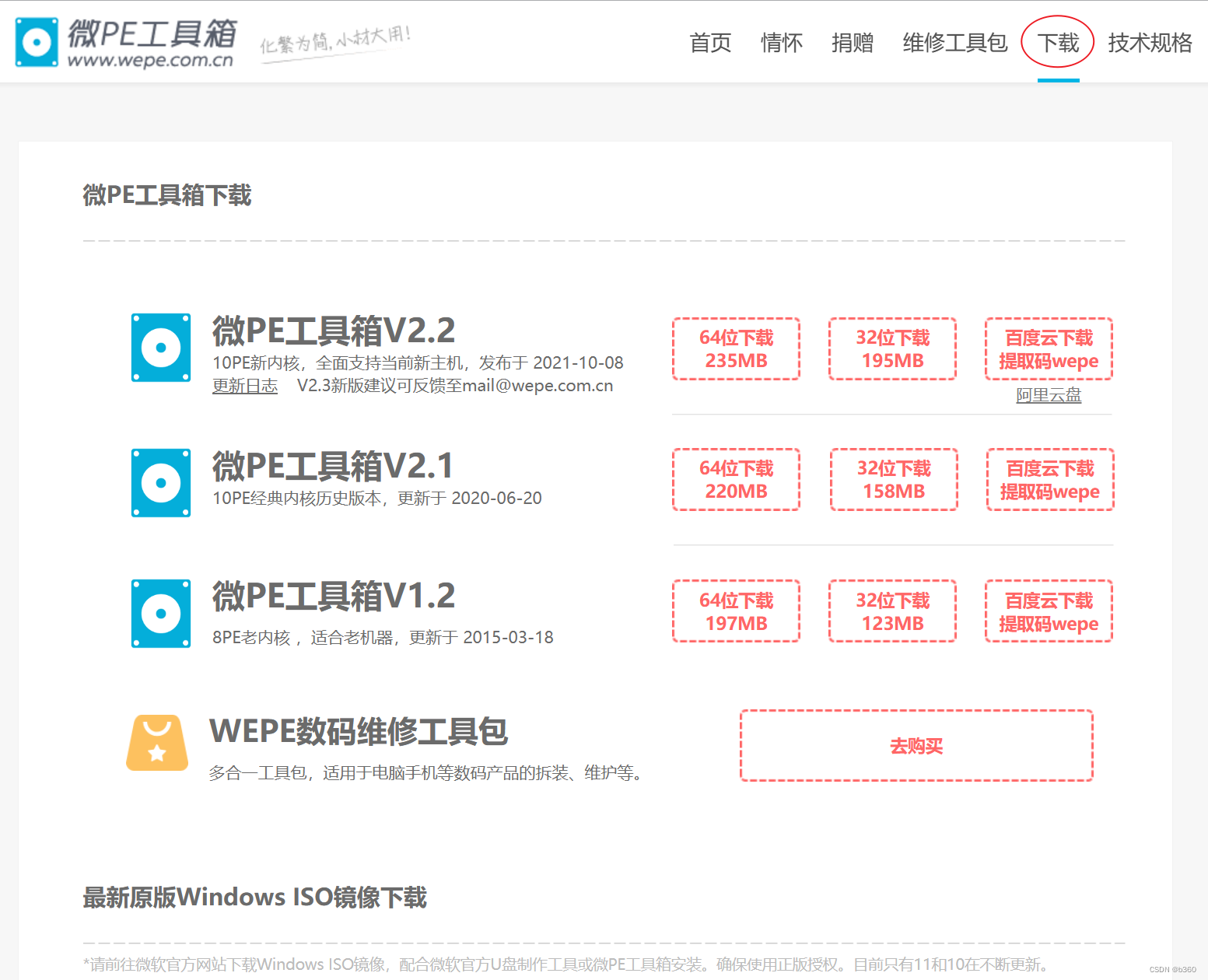Open 百度云下载 for V2.1
Screen dimensions: 1208x980
point(1050,479)
